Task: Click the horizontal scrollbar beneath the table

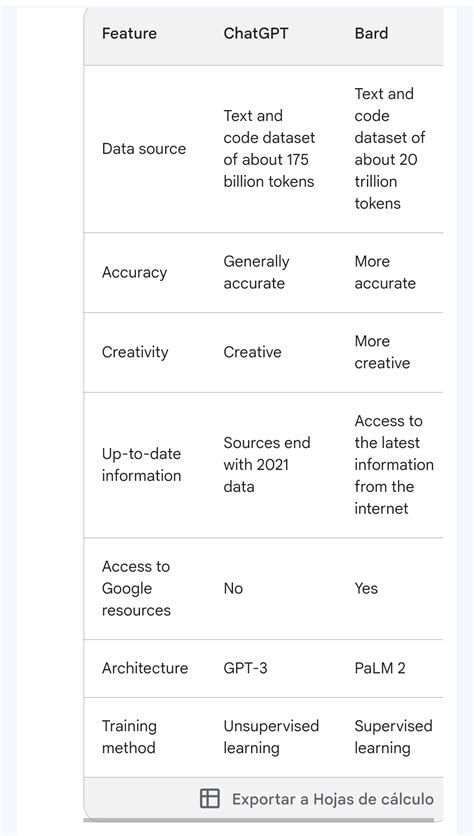Action: coord(259,820)
